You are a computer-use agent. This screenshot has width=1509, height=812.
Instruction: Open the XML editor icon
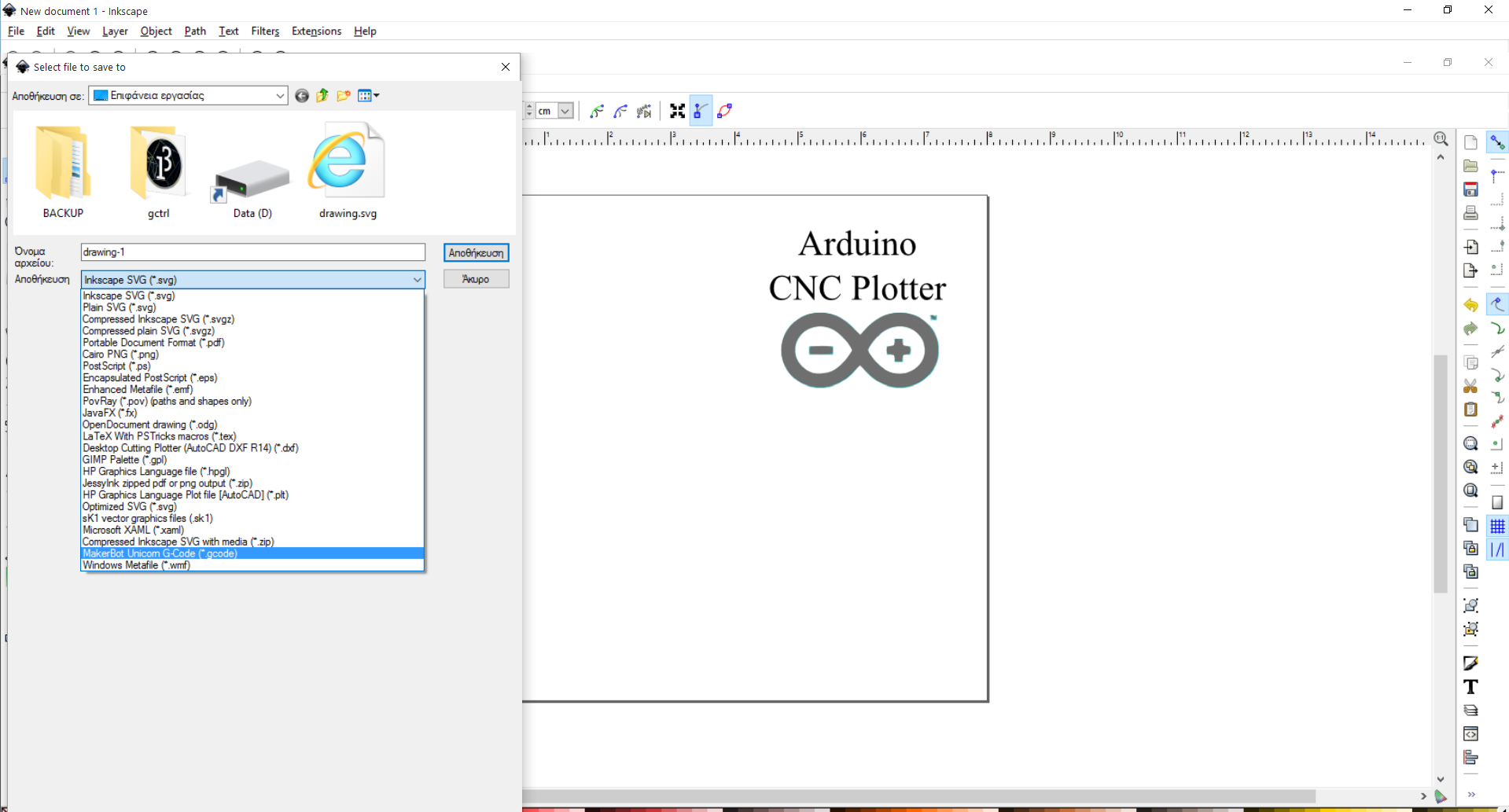coord(1470,733)
